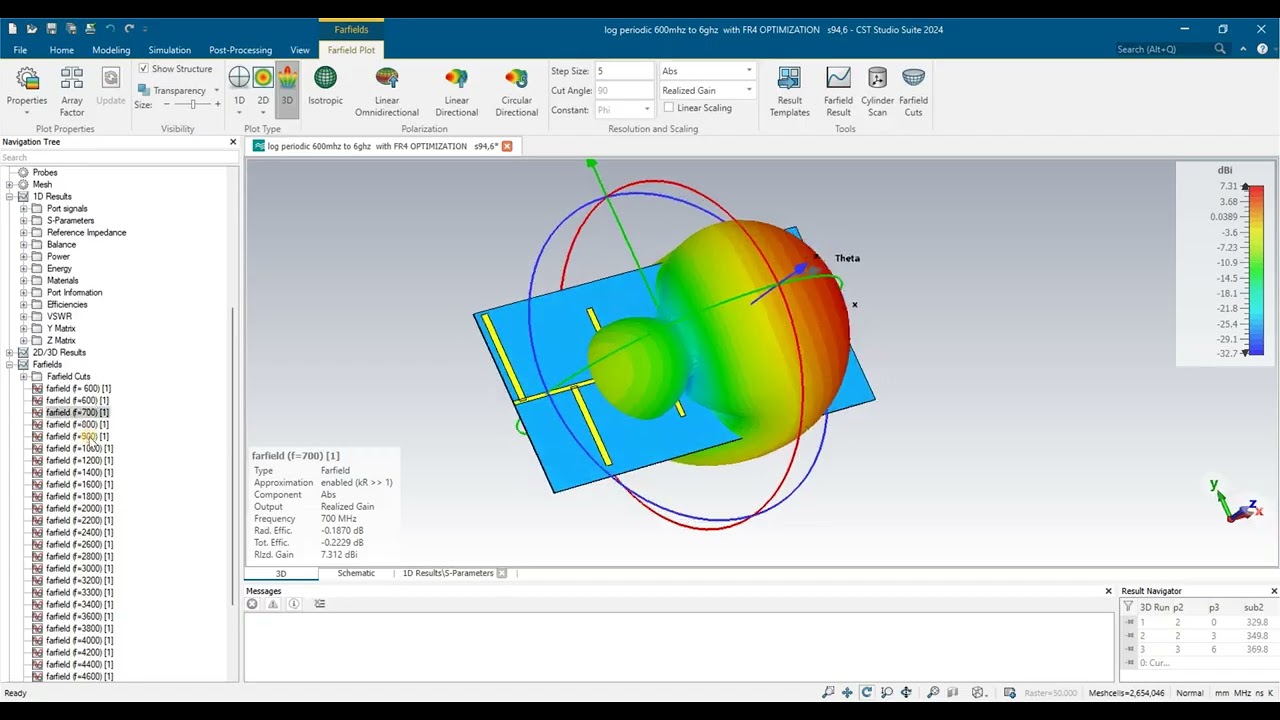1280x720 pixels.
Task: Collapse the 1D Results tree node
Action: coord(10,197)
